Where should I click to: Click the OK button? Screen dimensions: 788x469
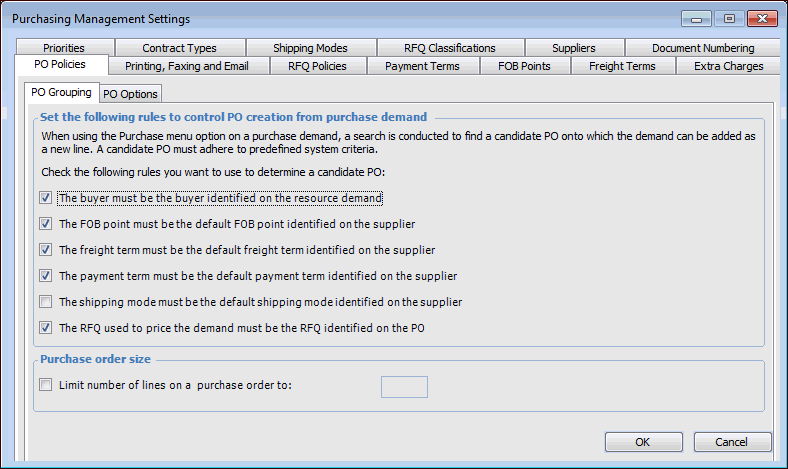tap(643, 442)
